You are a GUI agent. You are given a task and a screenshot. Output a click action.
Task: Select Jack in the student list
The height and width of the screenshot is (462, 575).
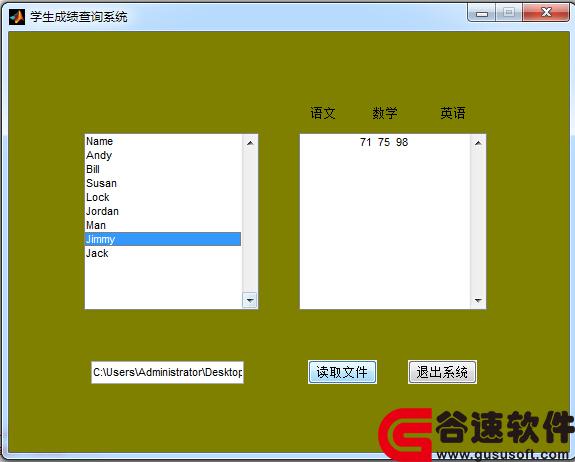pyautogui.click(x=163, y=253)
